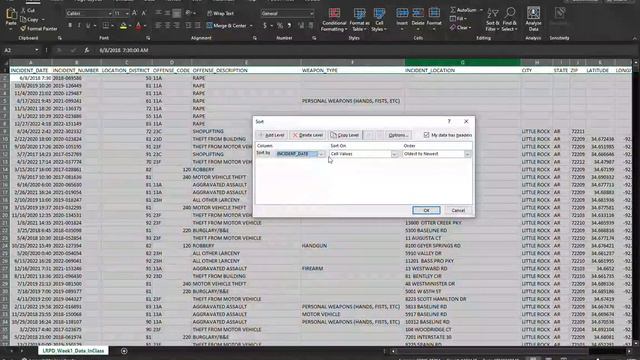Screen dimensions: 640x360
Task: Toggle My data has headers checkbox
Action: [x=427, y=135]
